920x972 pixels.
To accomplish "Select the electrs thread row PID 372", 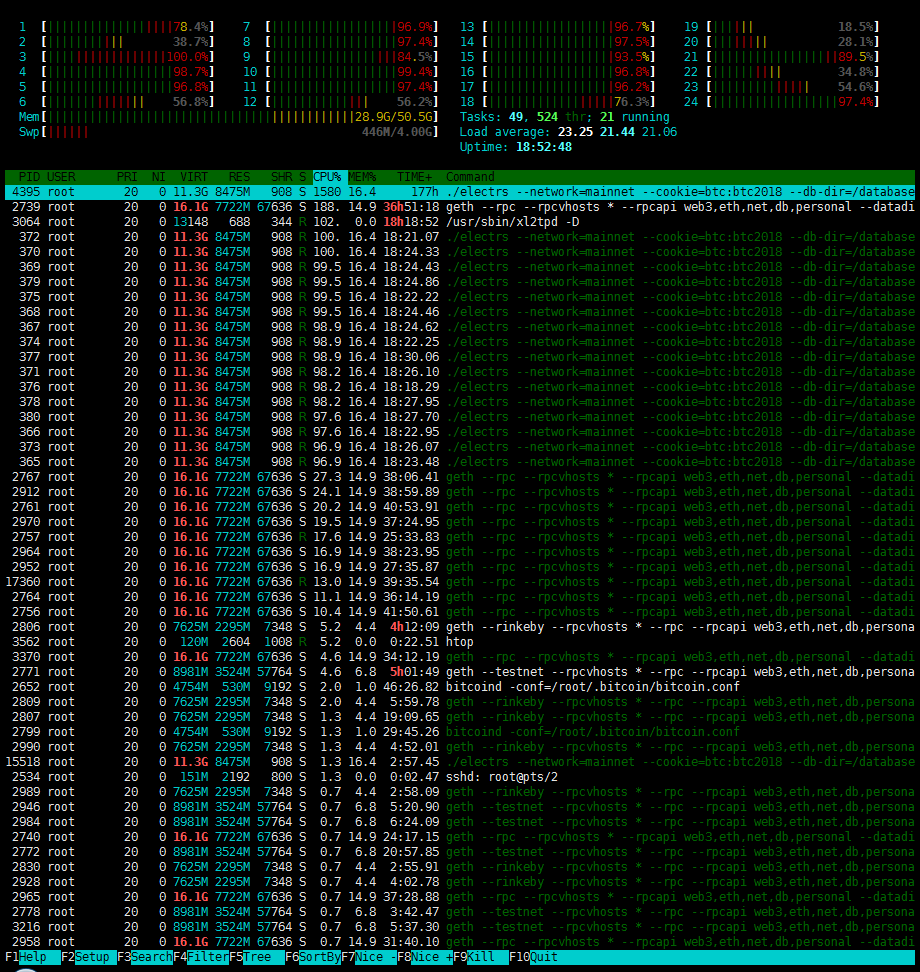I will coord(459,237).
